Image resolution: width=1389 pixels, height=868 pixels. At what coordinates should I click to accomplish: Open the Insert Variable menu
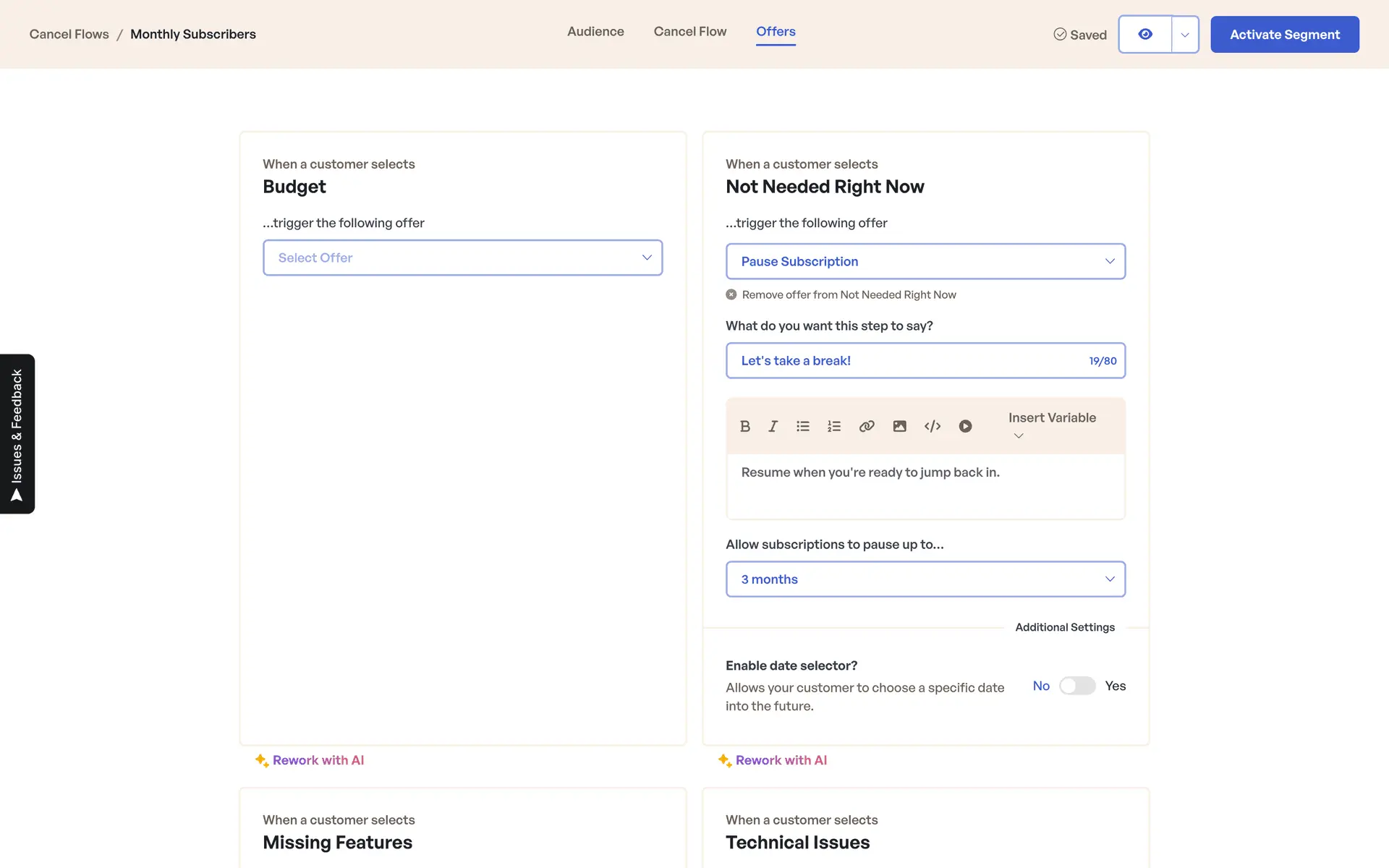click(x=1051, y=425)
